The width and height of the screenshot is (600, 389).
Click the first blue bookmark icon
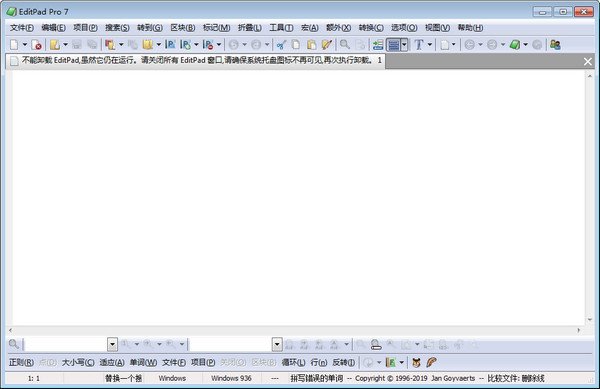(170, 45)
